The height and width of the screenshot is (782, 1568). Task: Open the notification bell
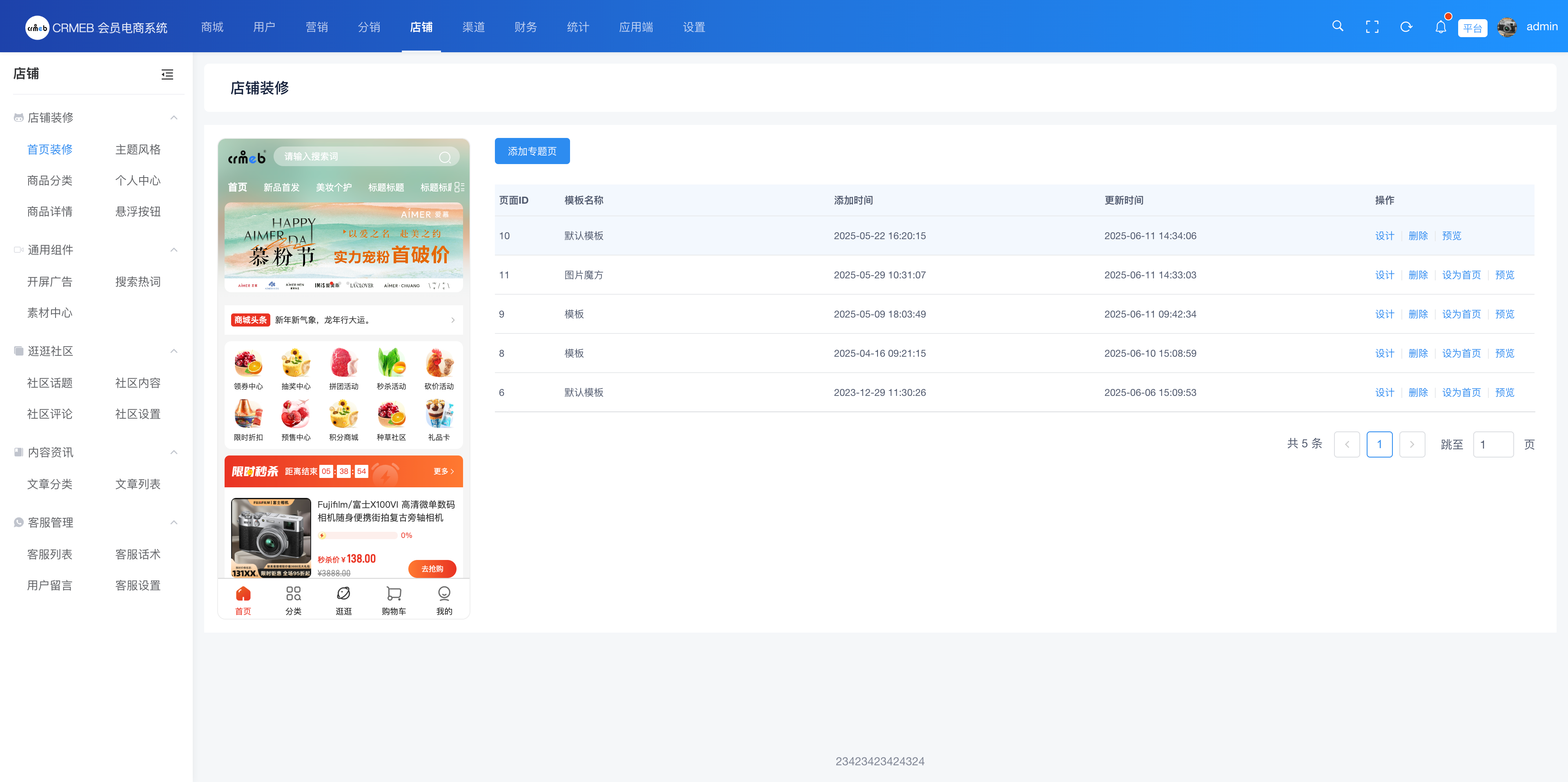1440,27
